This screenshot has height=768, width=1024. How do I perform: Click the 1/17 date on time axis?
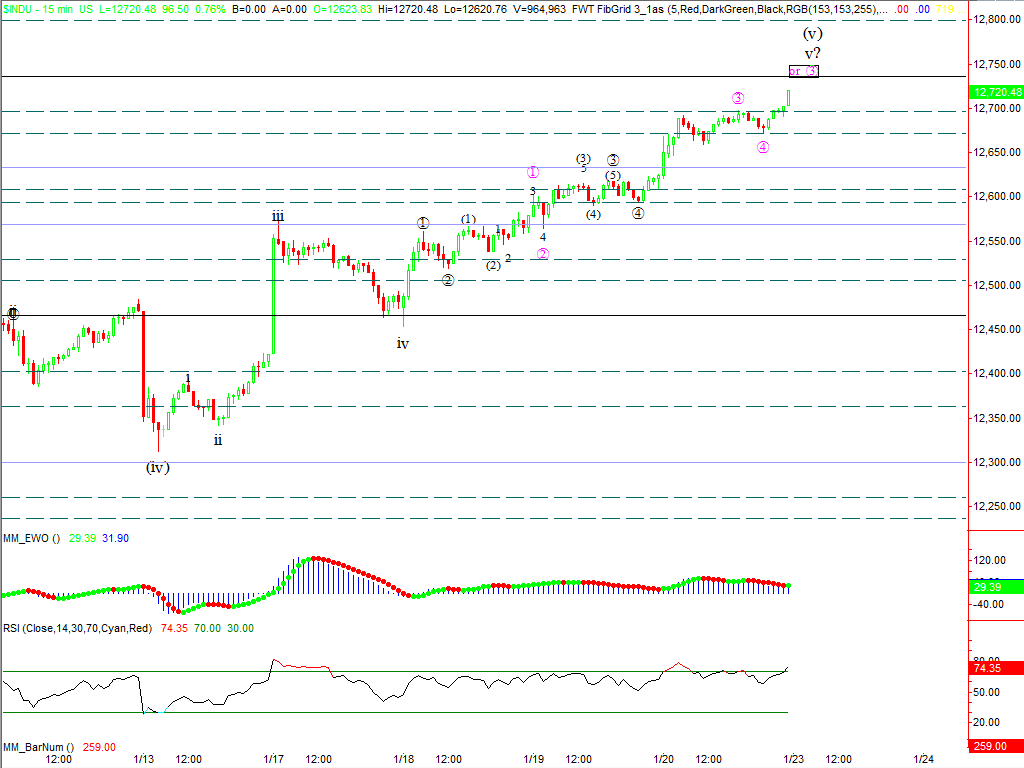[x=272, y=758]
